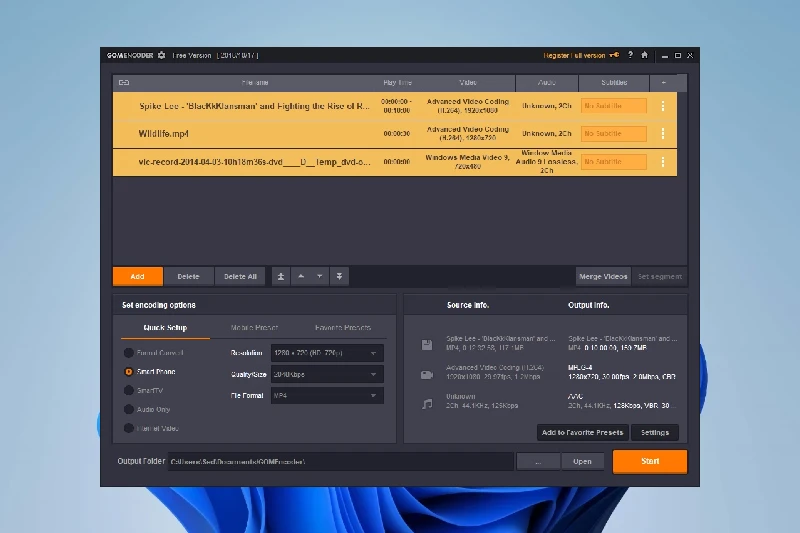Click the Set segment button
The width and height of the screenshot is (800, 533).
click(660, 276)
